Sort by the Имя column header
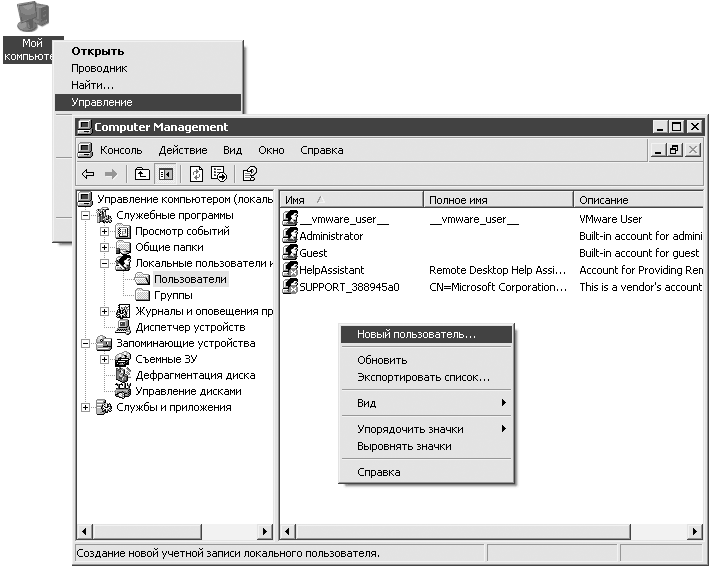709x568 pixels. (x=352, y=200)
